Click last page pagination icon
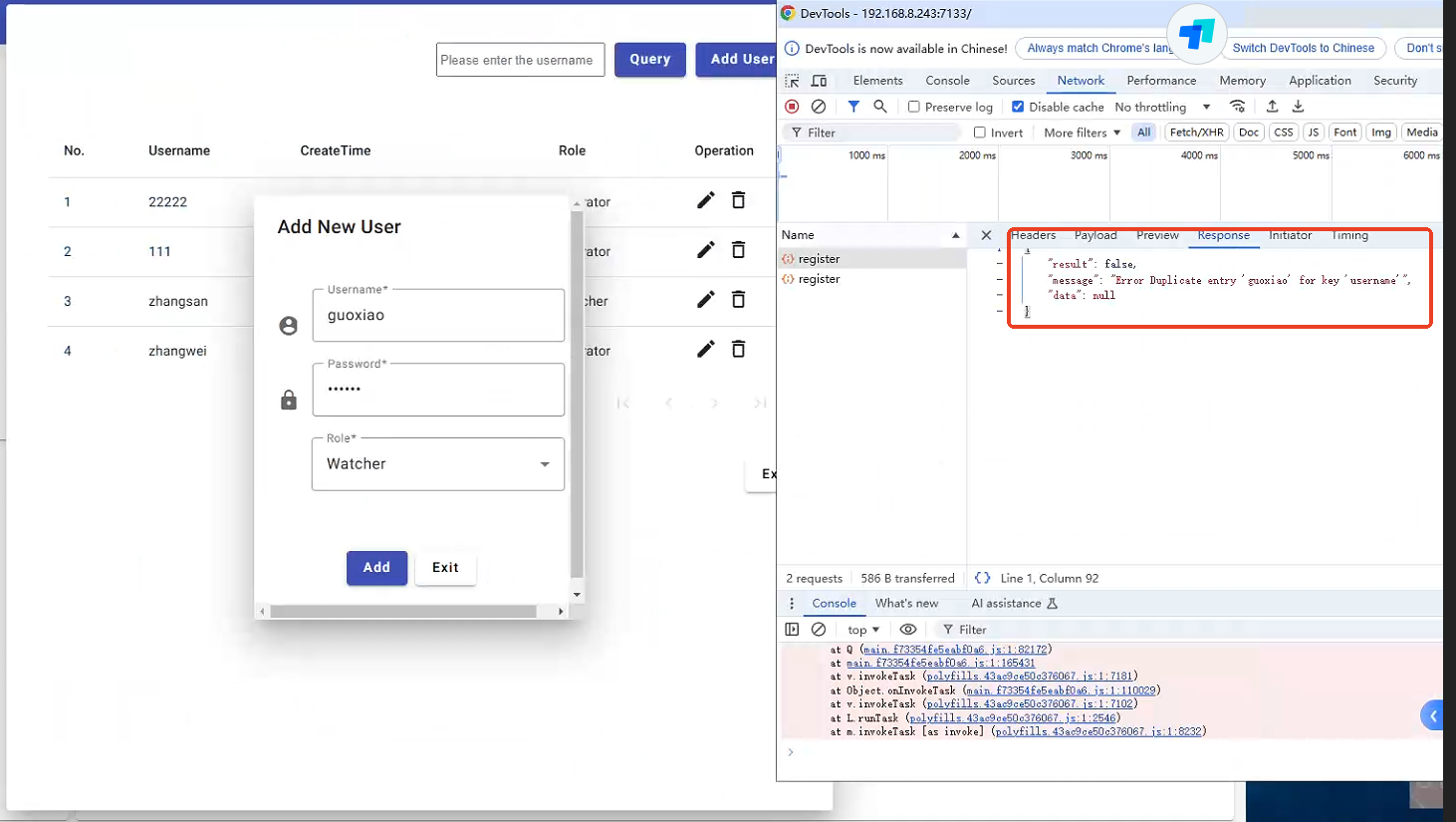The height and width of the screenshot is (822, 1456). point(760,403)
